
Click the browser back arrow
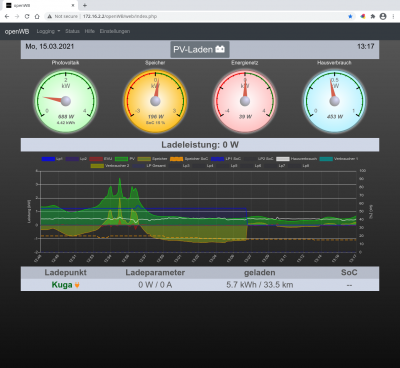click(x=7, y=16)
